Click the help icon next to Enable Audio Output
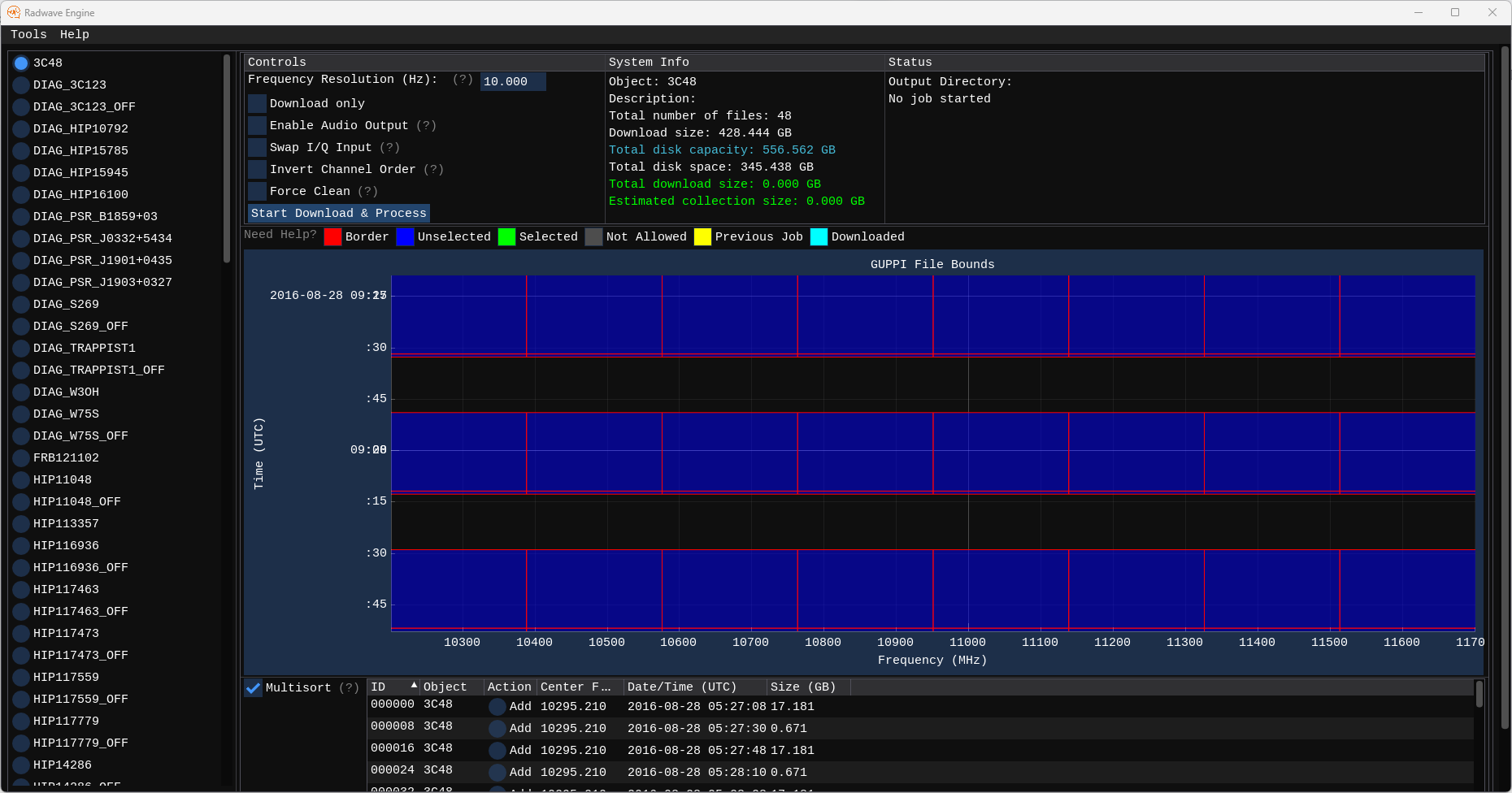 coord(426,125)
